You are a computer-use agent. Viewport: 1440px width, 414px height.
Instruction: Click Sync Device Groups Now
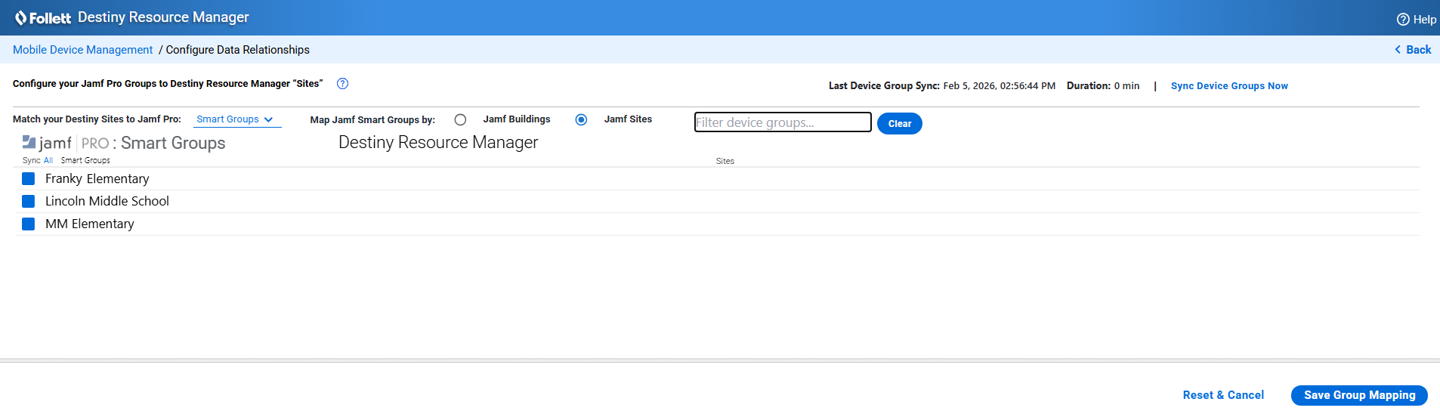tap(1229, 86)
